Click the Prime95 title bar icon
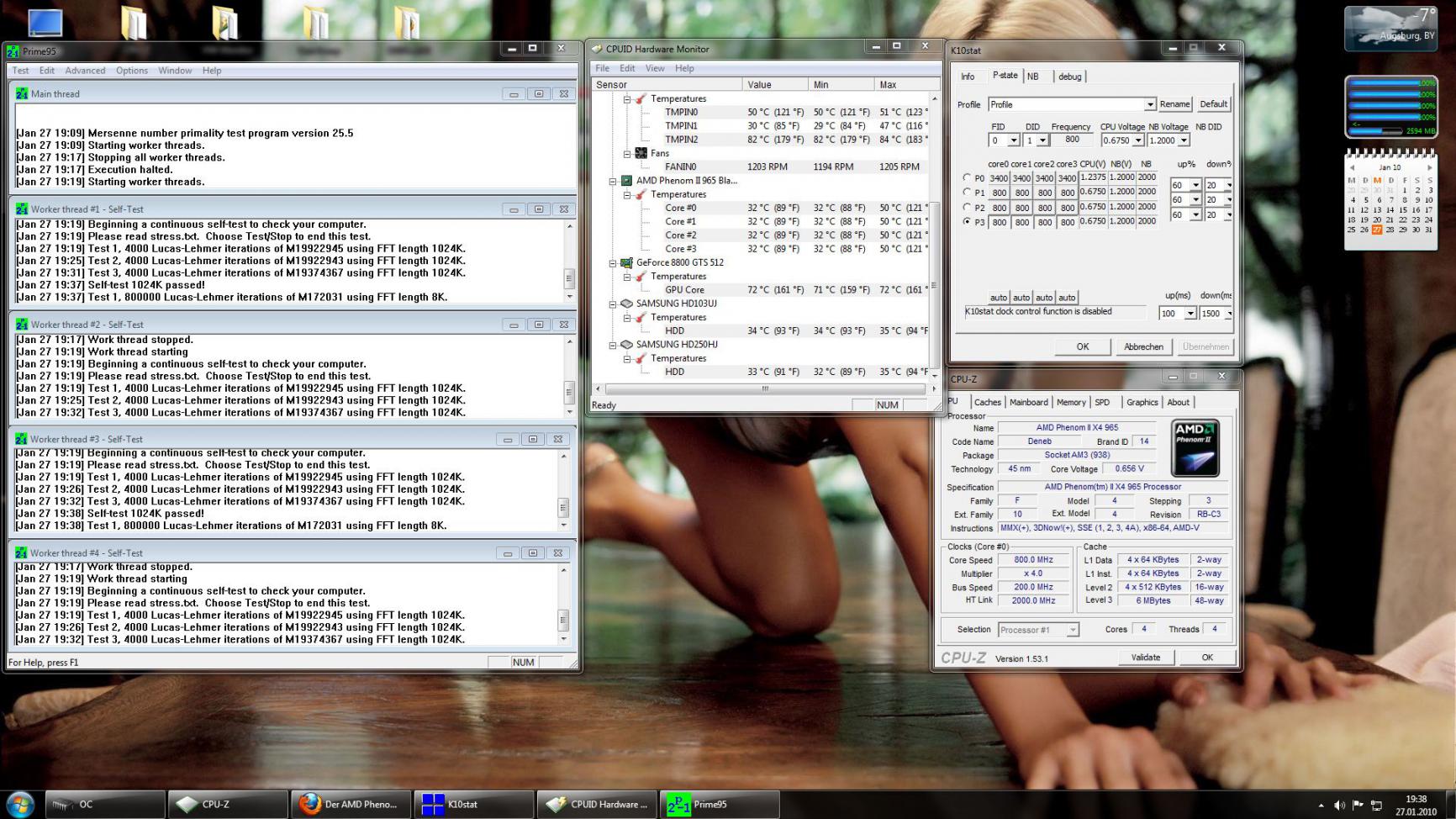The width and height of the screenshot is (1456, 819). click(x=13, y=51)
